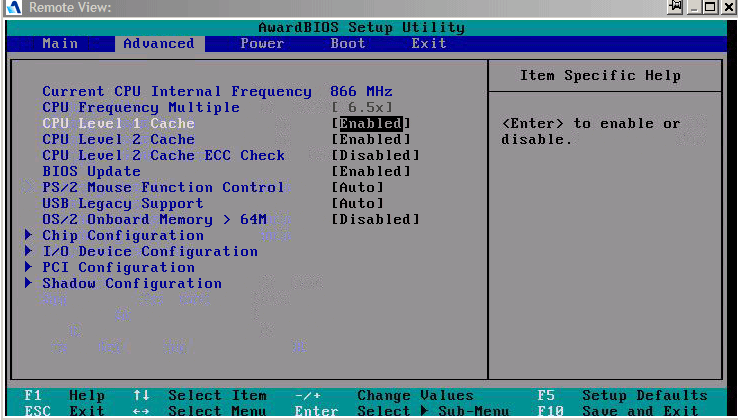
Task: Click the 866 MHz frequency value
Action: tap(361, 91)
